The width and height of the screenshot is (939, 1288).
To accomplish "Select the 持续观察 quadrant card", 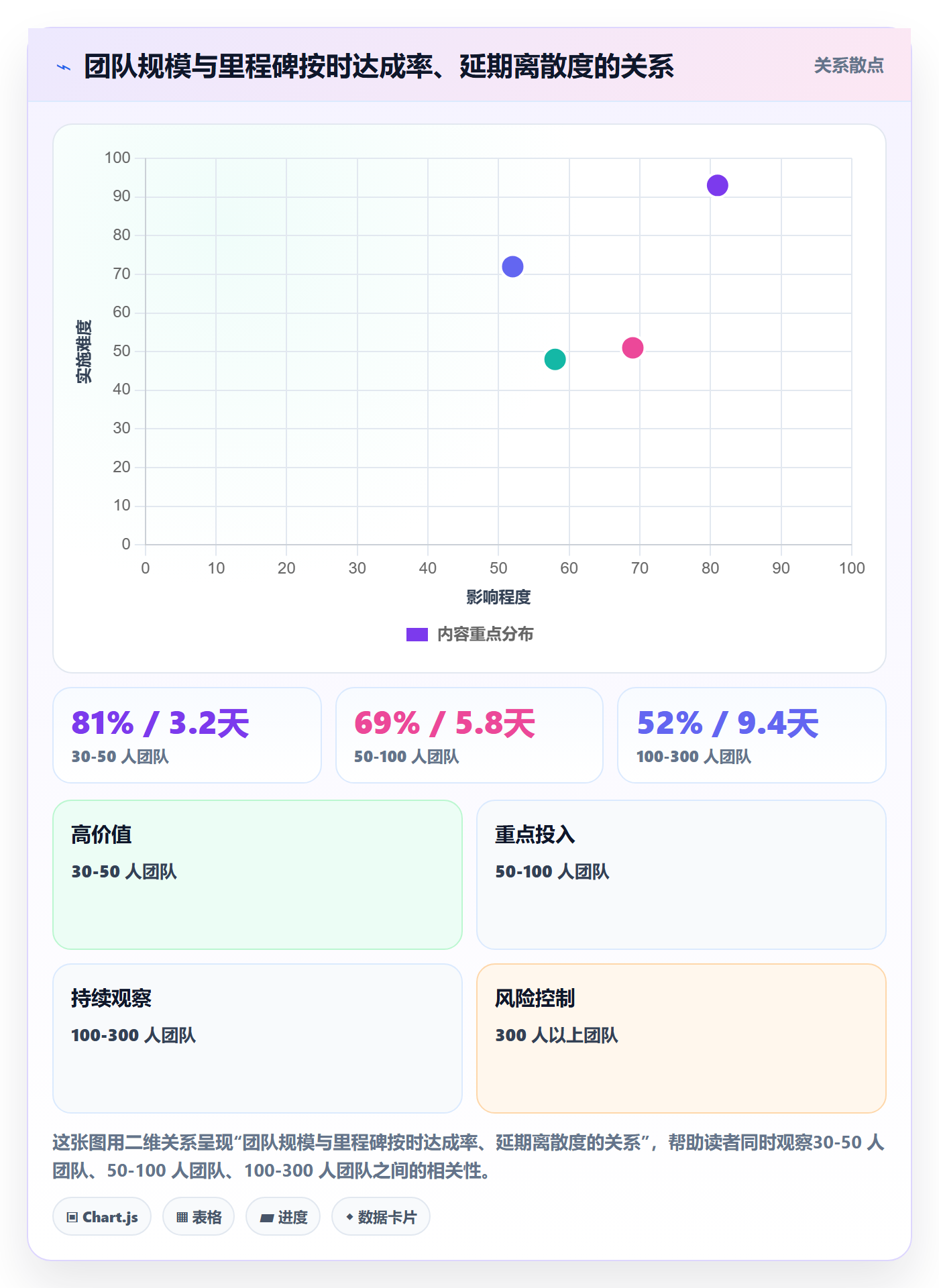I will click(x=258, y=1038).
